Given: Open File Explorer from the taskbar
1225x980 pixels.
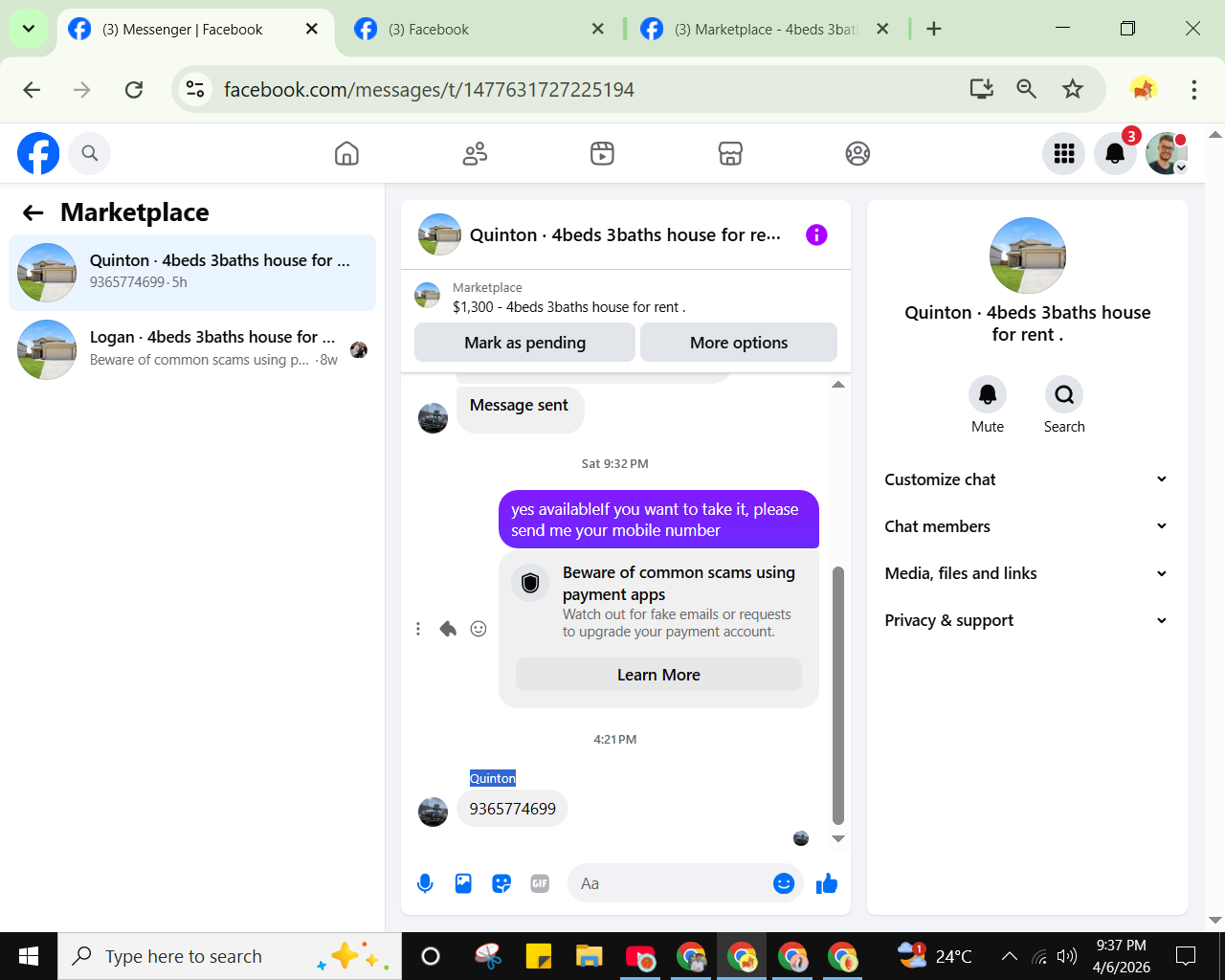Looking at the screenshot, I should coord(589,956).
